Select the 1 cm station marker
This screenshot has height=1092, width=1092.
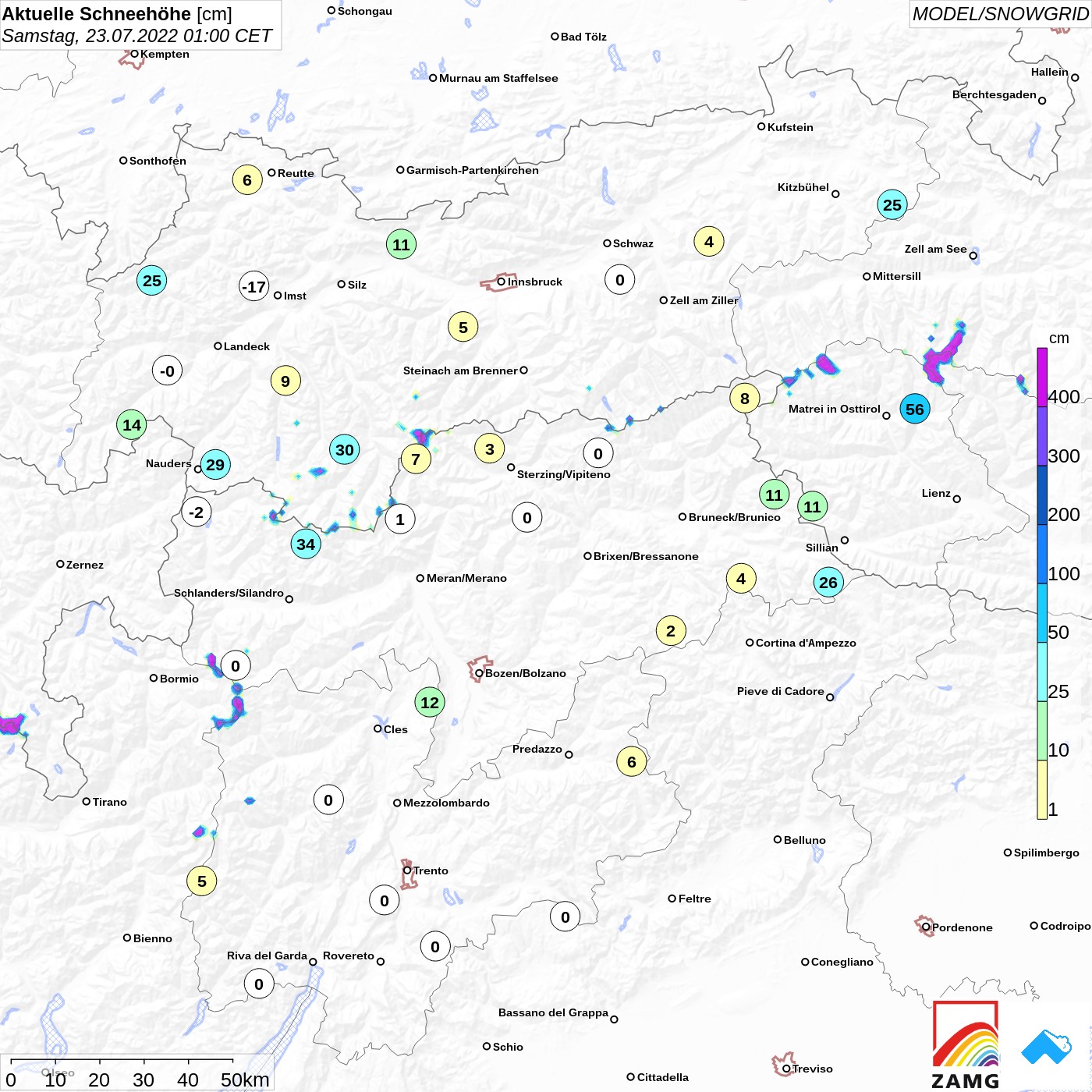click(x=400, y=519)
